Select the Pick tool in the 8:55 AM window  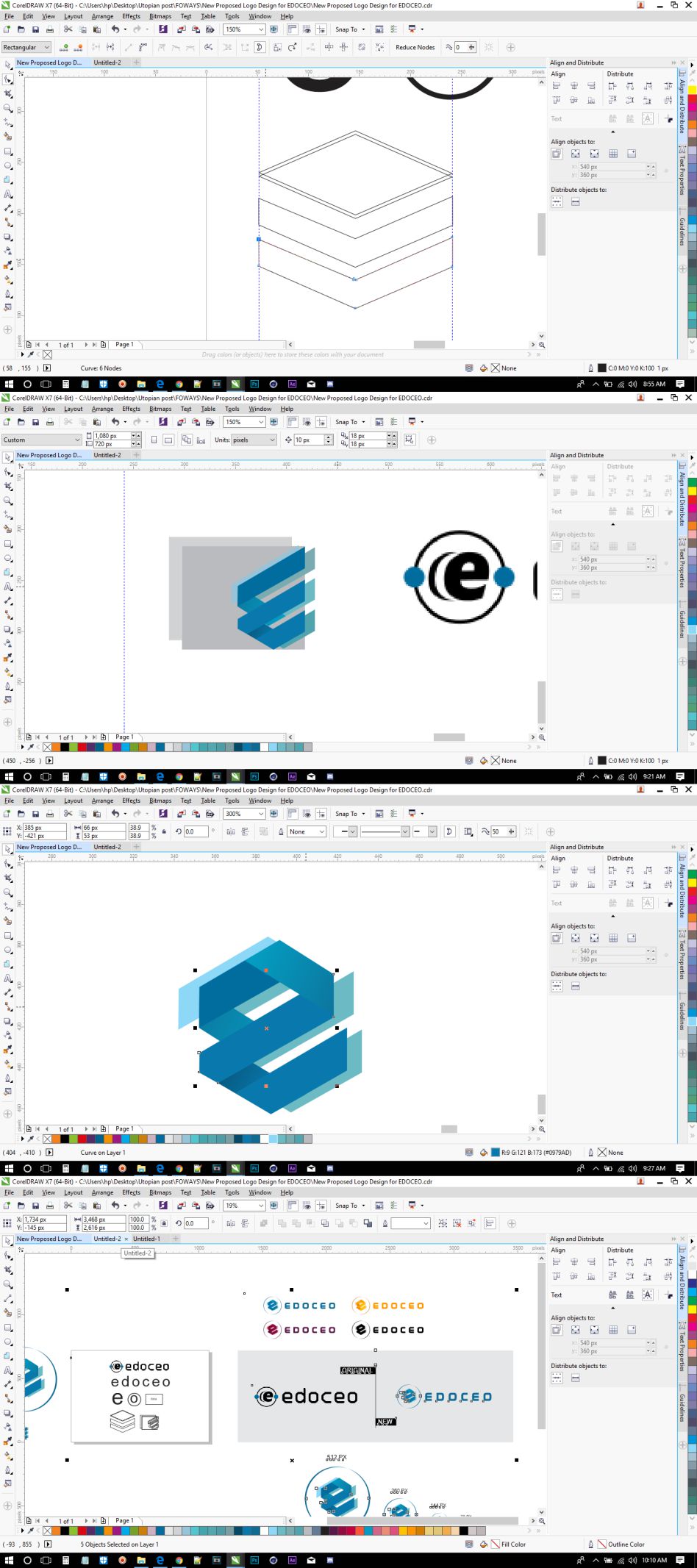[8, 65]
